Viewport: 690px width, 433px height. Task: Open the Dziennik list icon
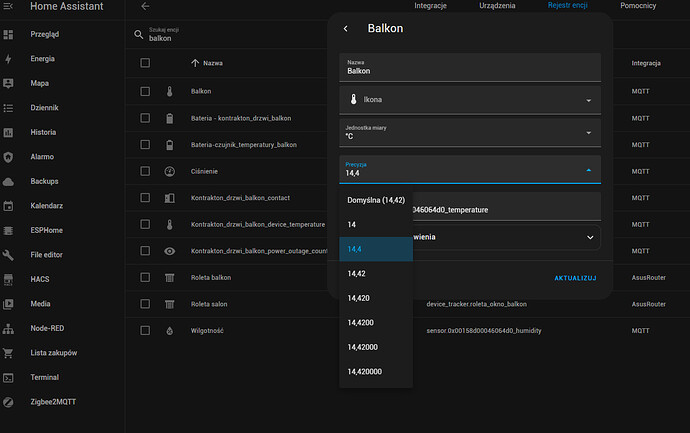coord(8,108)
